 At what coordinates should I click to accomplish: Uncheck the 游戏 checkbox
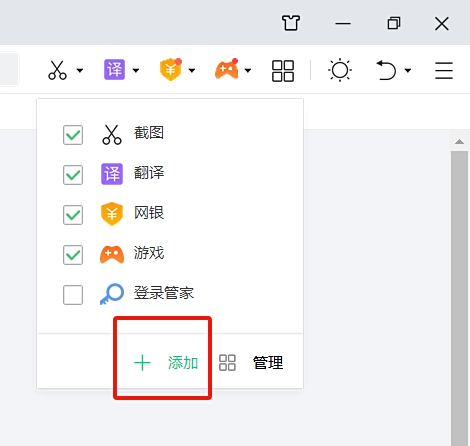73,255
